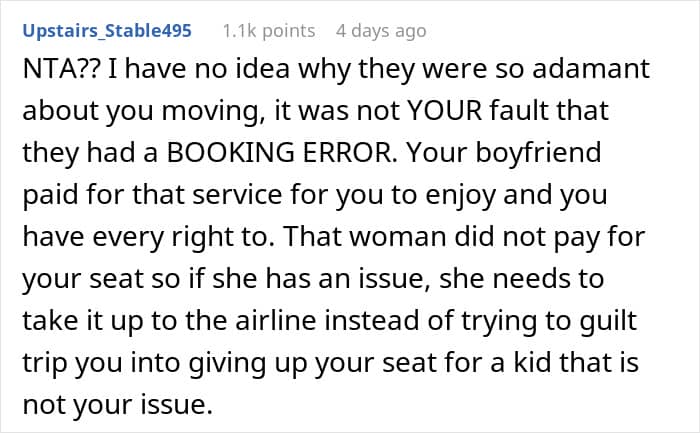Click the capitalized word YOUR
700x433 pixels.
pos(445,111)
